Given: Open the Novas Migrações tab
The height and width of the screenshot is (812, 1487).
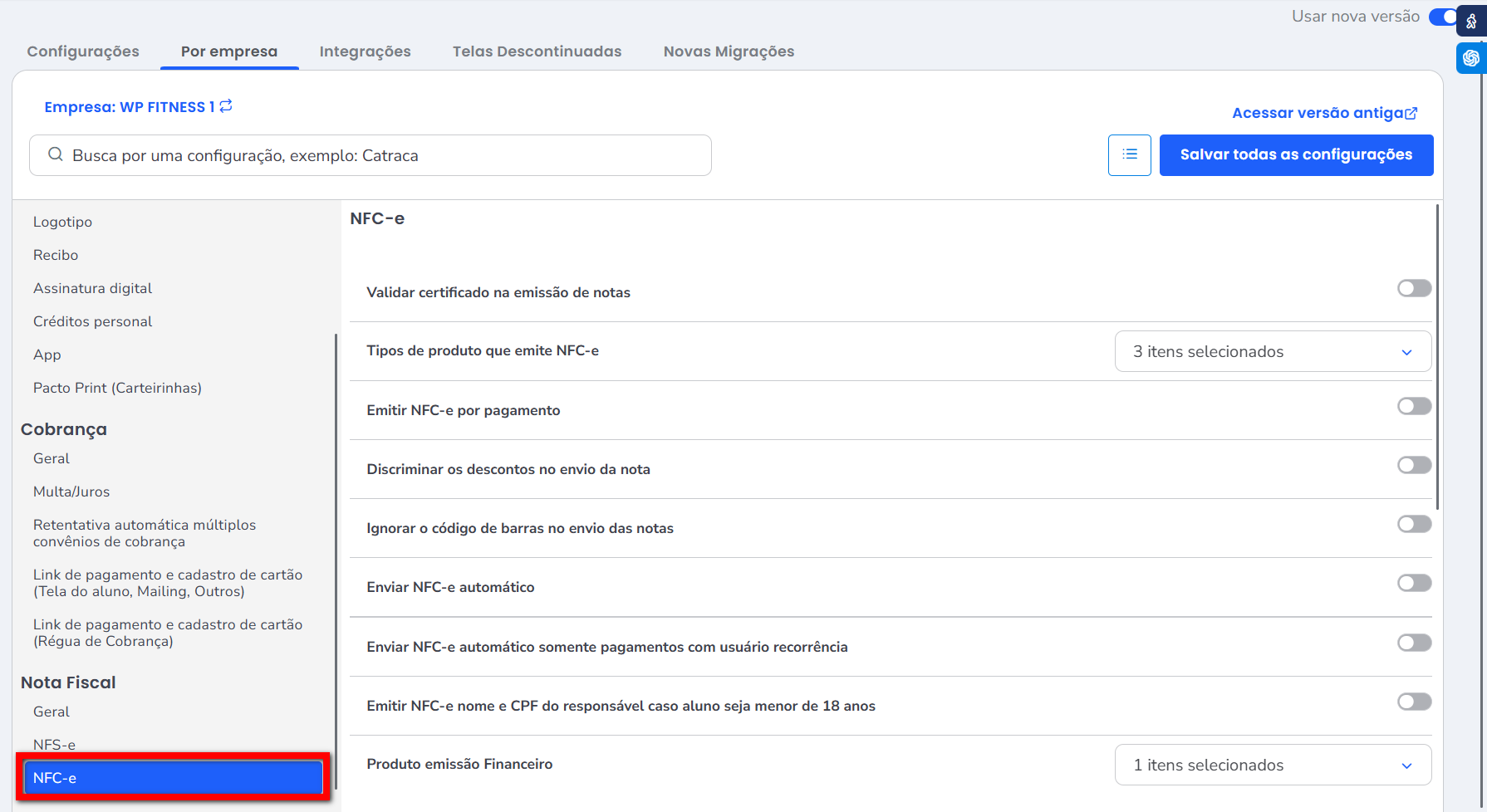Looking at the screenshot, I should coord(729,51).
